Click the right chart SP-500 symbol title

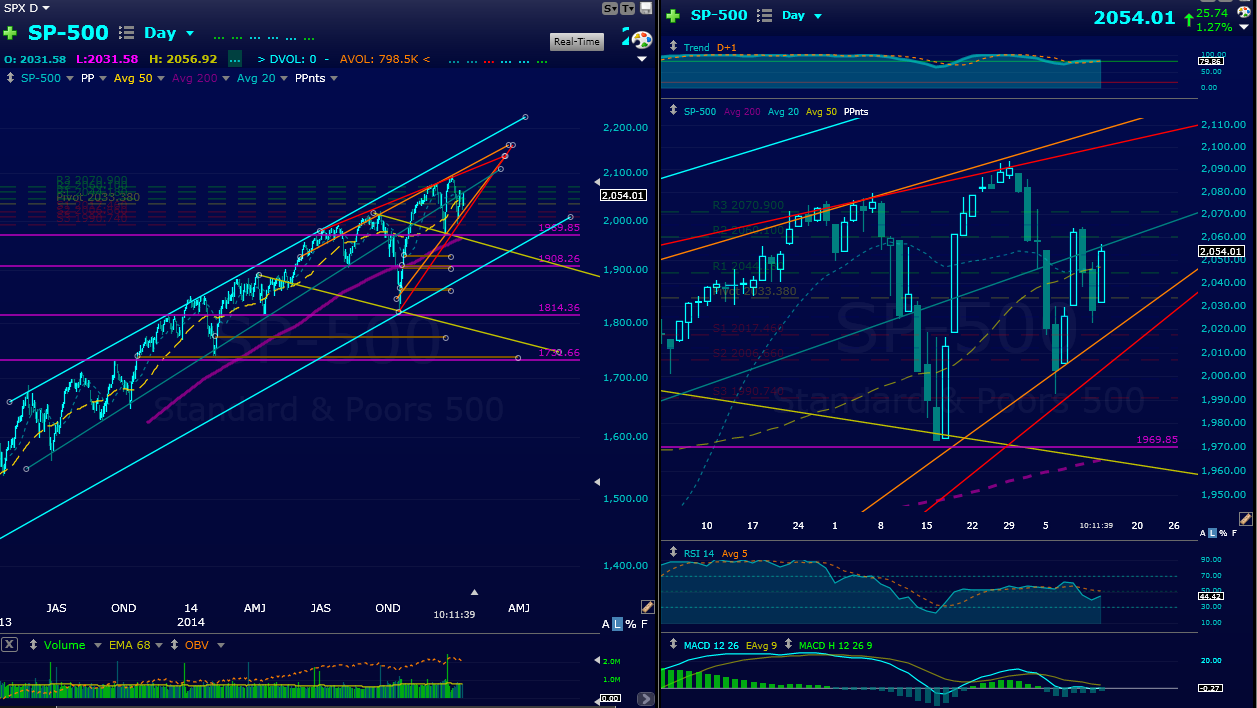coord(717,15)
